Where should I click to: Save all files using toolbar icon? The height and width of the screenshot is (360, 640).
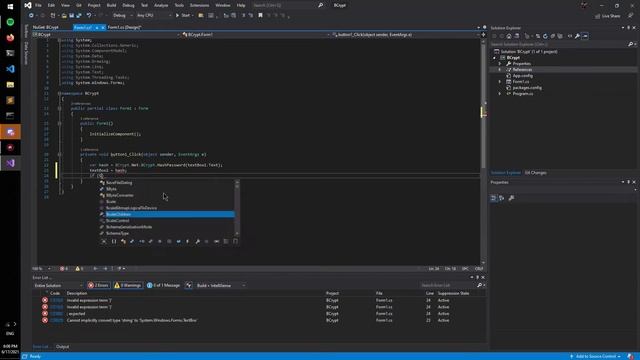coord(79,16)
